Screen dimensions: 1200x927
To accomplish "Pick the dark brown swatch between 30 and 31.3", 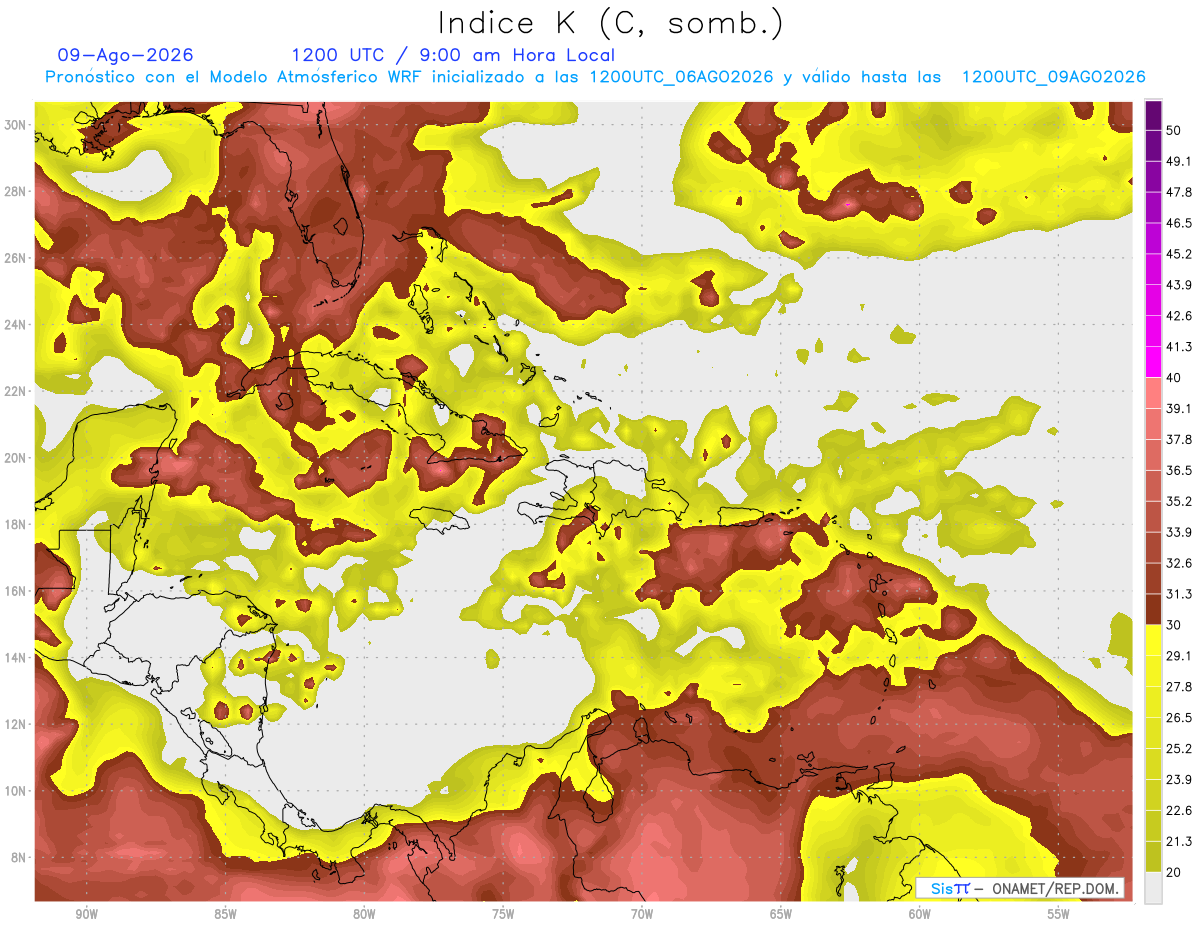I will [1153, 609].
